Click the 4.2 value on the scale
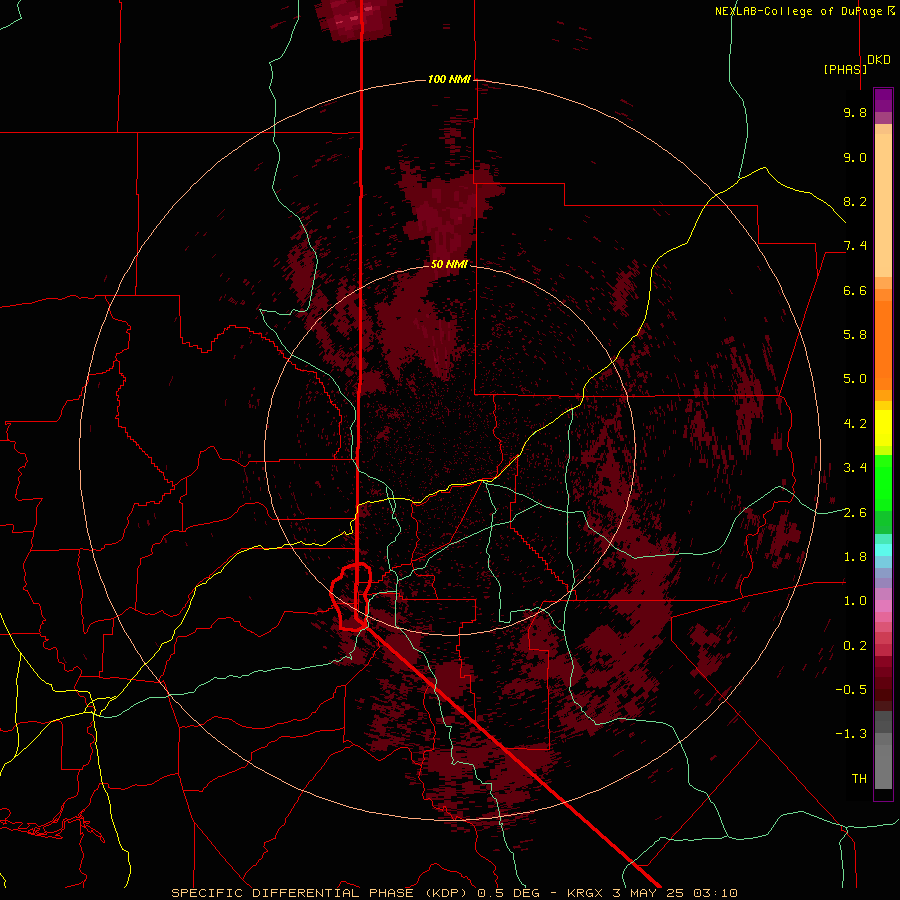 (855, 424)
